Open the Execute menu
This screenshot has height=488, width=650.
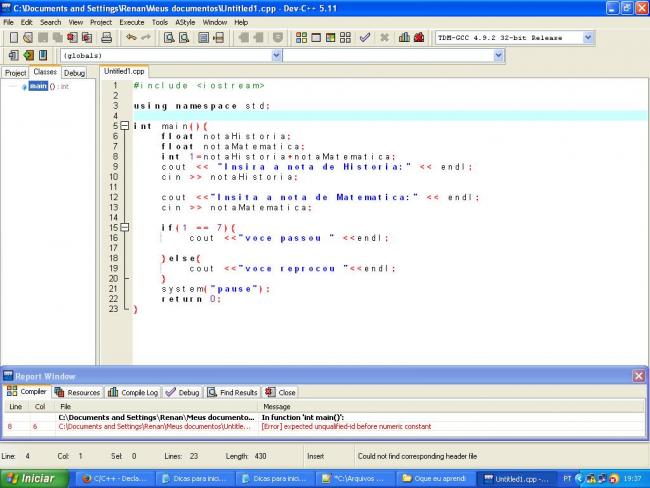pos(132,22)
